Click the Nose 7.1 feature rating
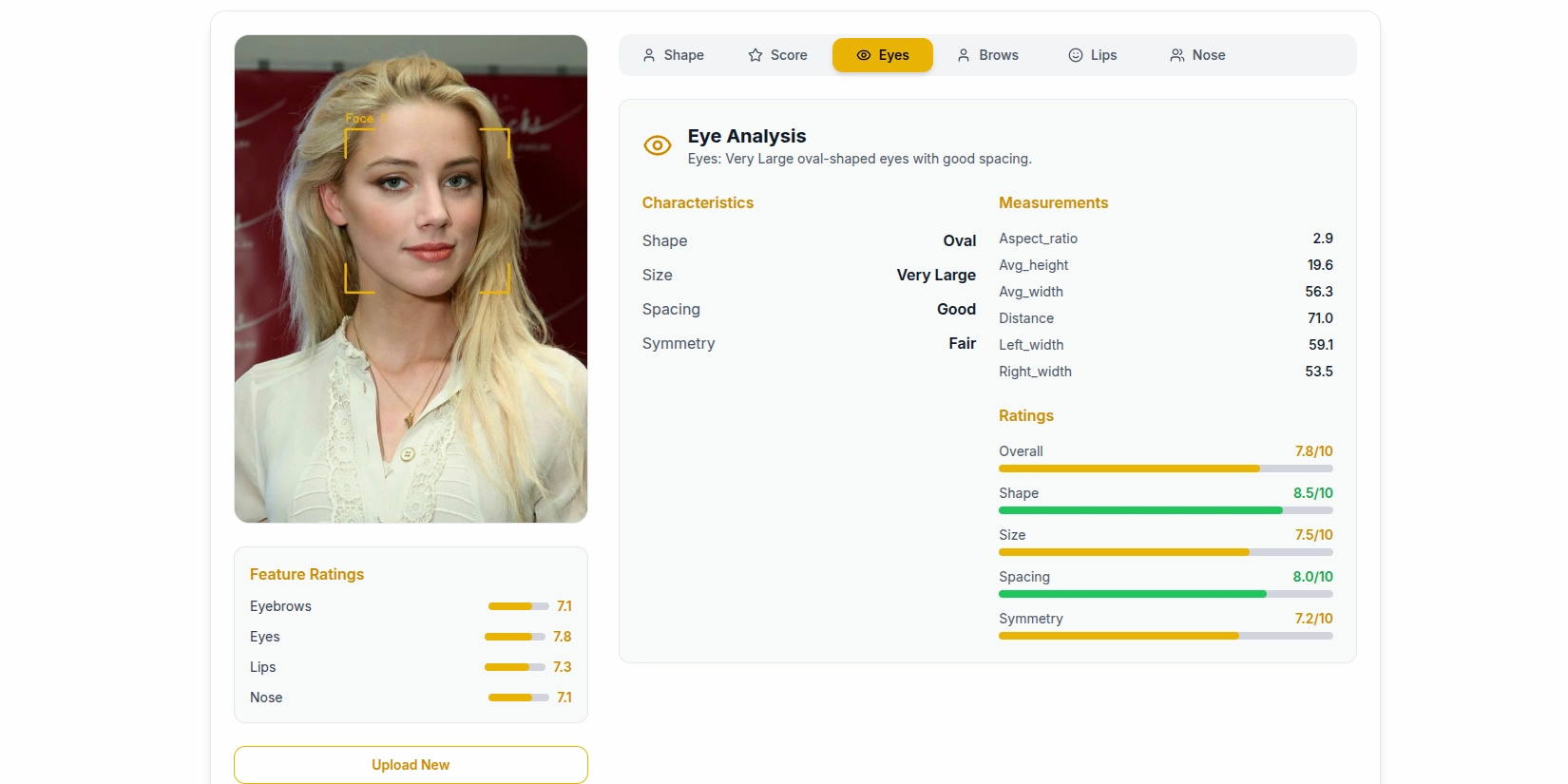 pos(564,698)
